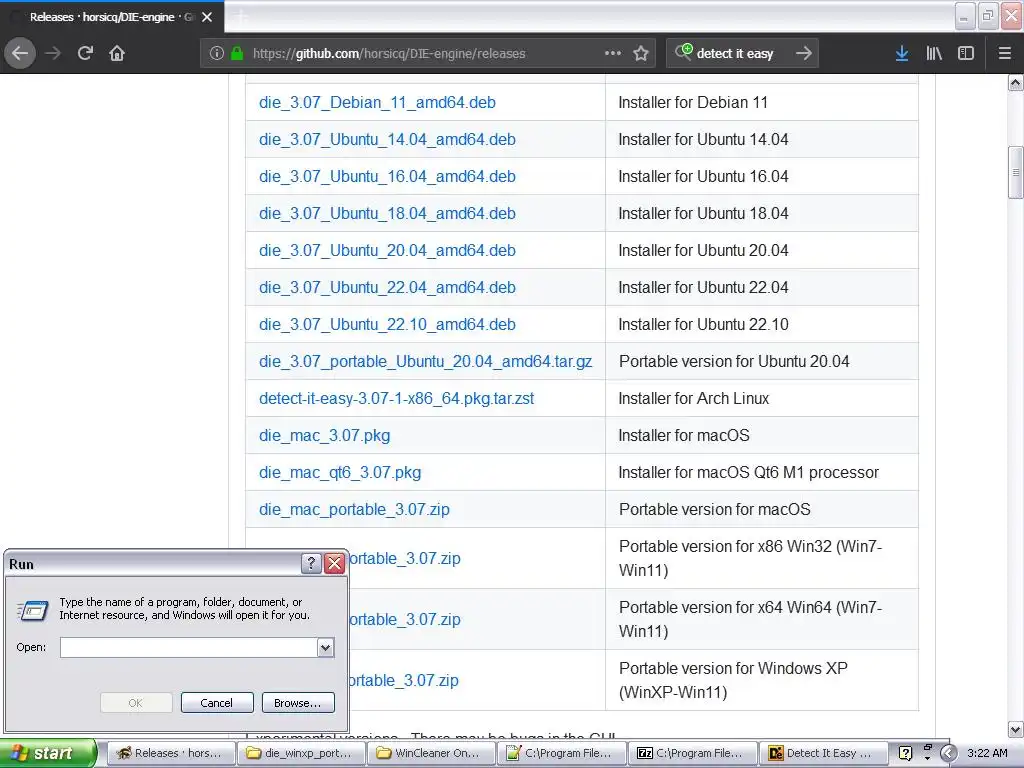This screenshot has height=768, width=1024.
Task: Open the downloads arrow panel
Action: [x=902, y=53]
